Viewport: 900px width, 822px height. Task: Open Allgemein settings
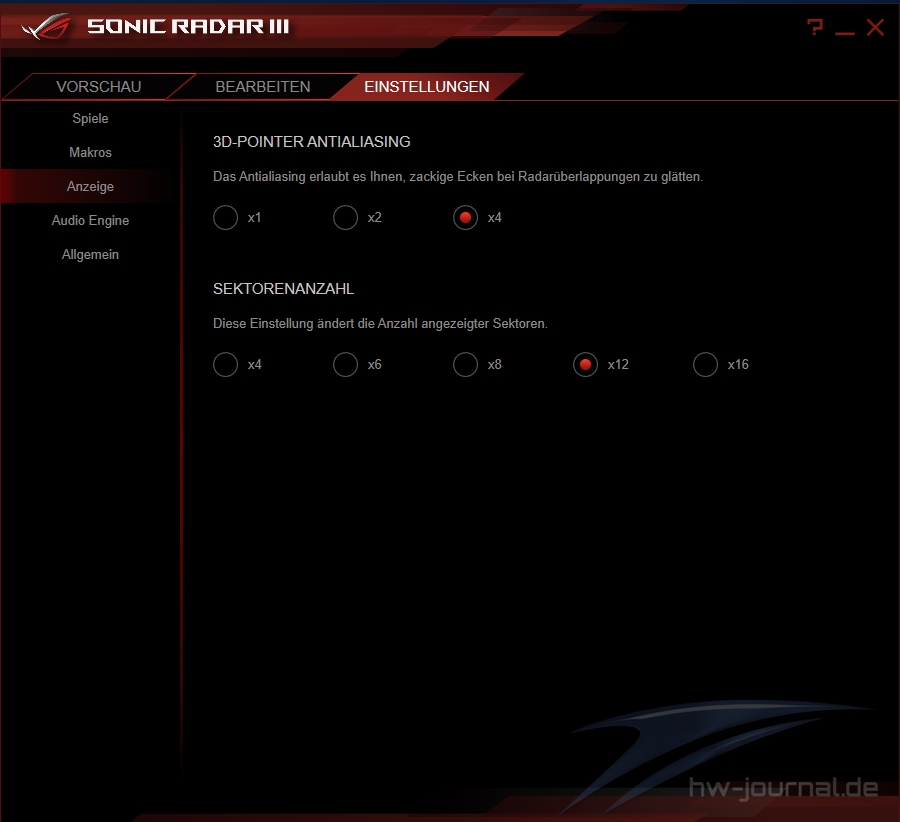pos(90,254)
